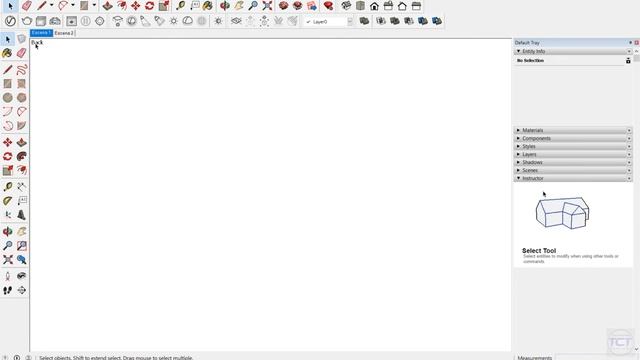Select the Offset tool in top toolbar
This screenshot has height=360, width=640.
click(x=122, y=6)
